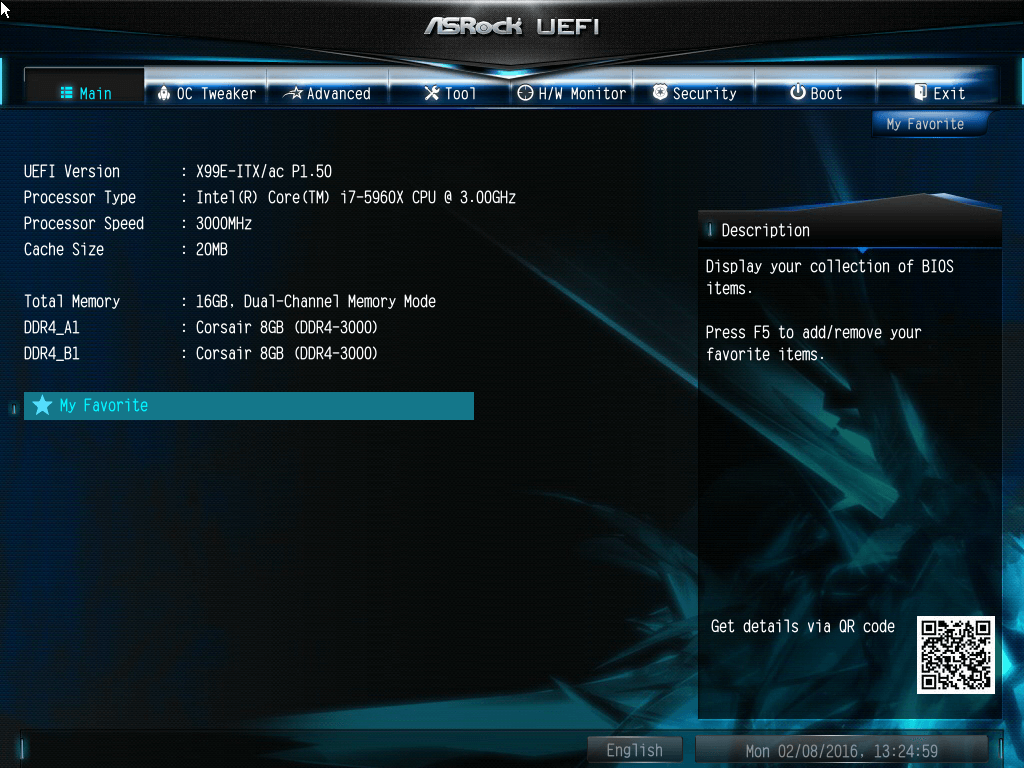Change language using the English button

pyautogui.click(x=634, y=750)
